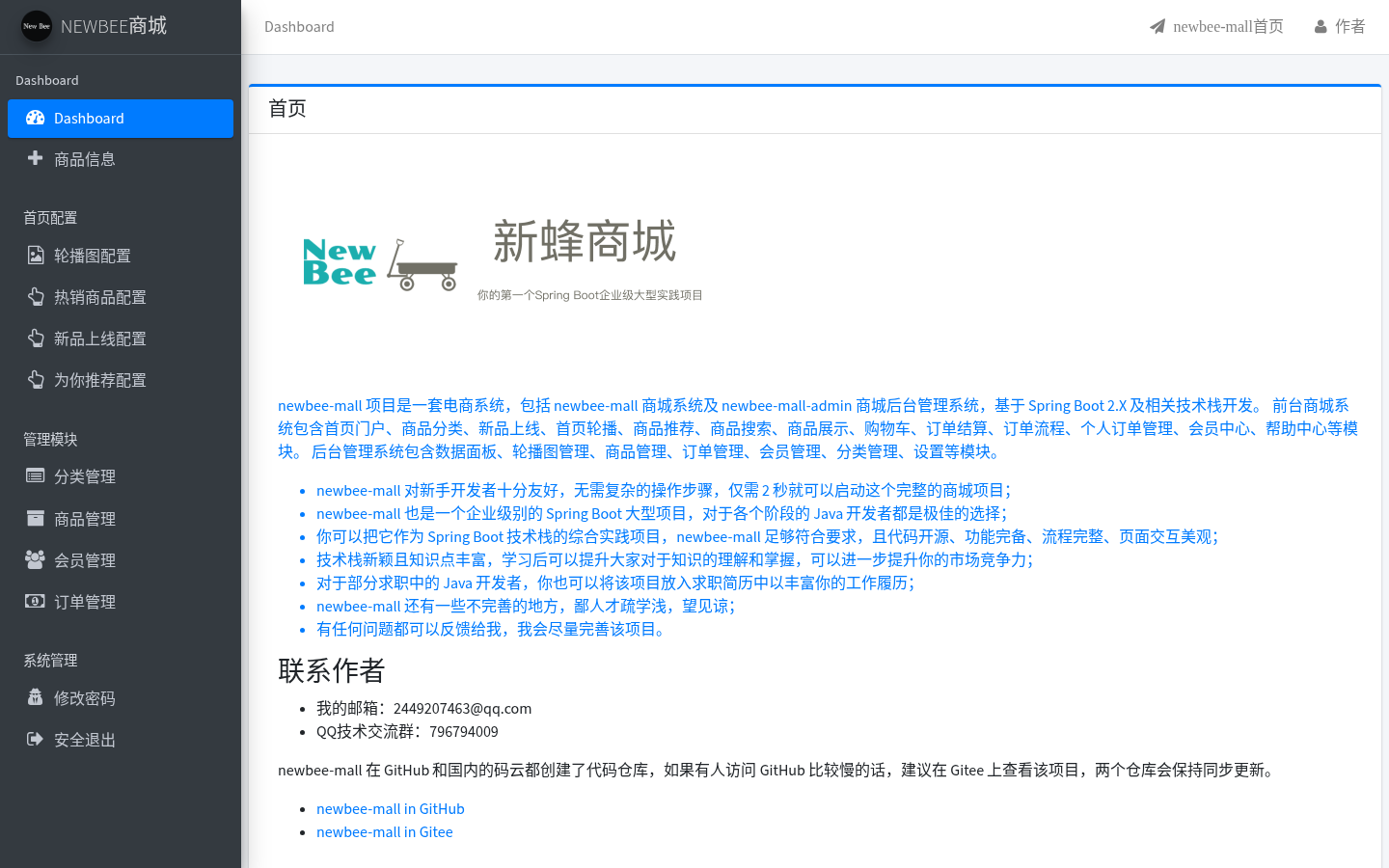Click the Dashboard gauge icon in sidebar
Viewport: 1389px width, 868px height.
[36, 118]
